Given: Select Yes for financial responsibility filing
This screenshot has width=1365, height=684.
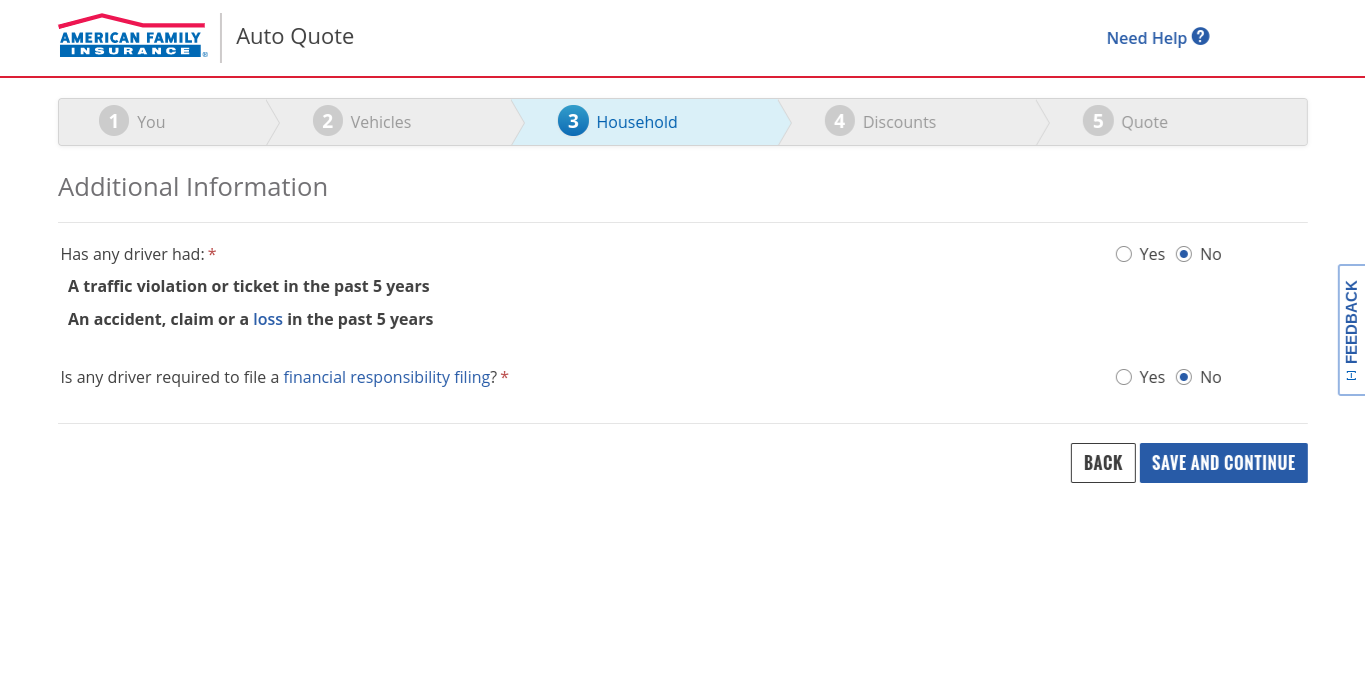Looking at the screenshot, I should (x=1124, y=377).
